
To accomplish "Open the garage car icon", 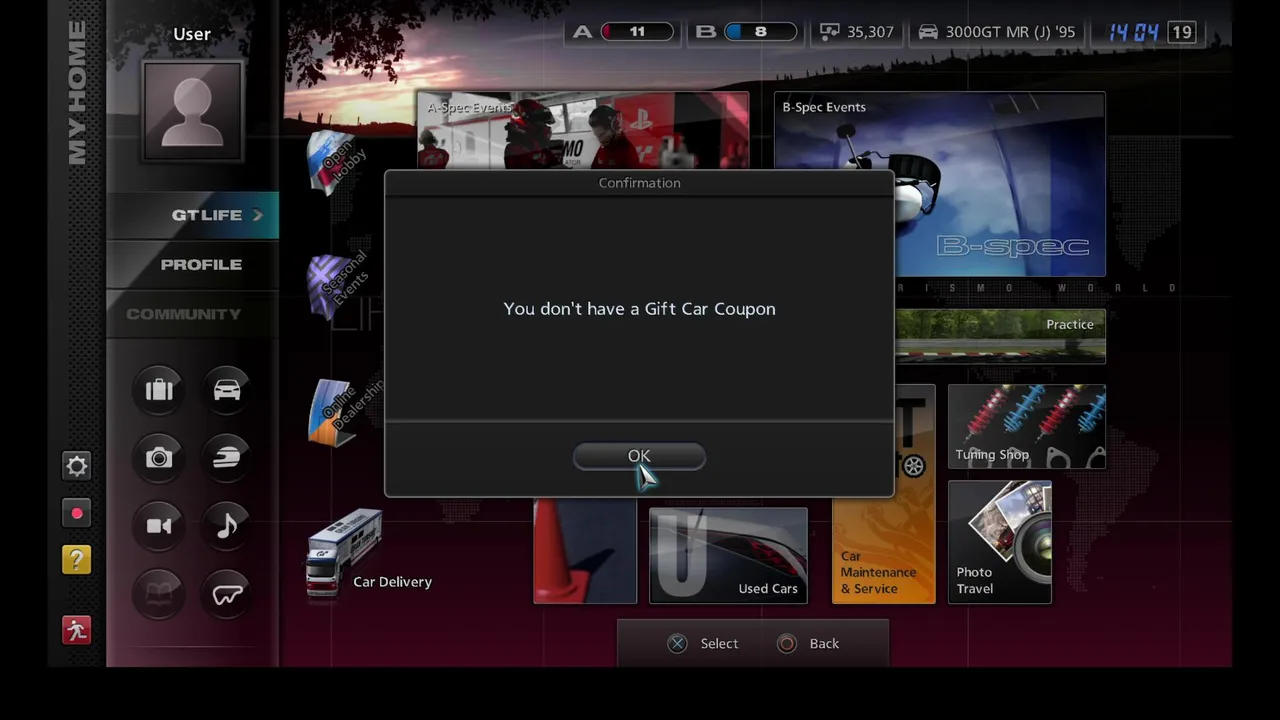I will pyautogui.click(x=227, y=390).
